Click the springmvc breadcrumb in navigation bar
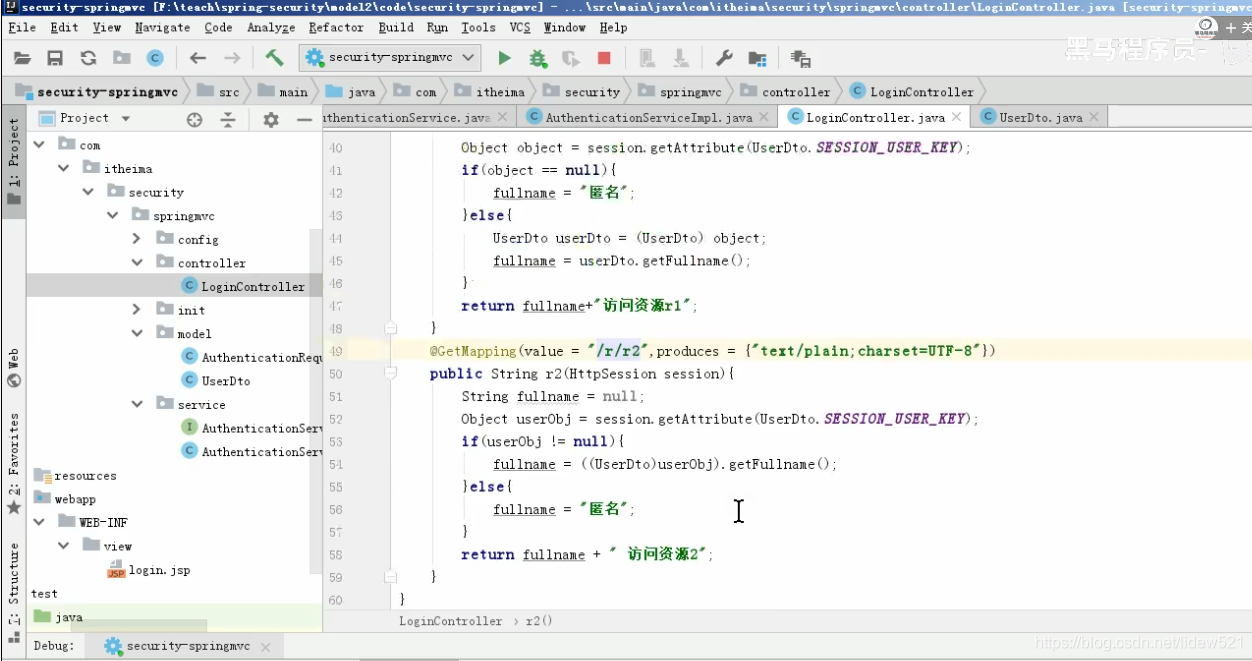1252x661 pixels. coord(679,92)
